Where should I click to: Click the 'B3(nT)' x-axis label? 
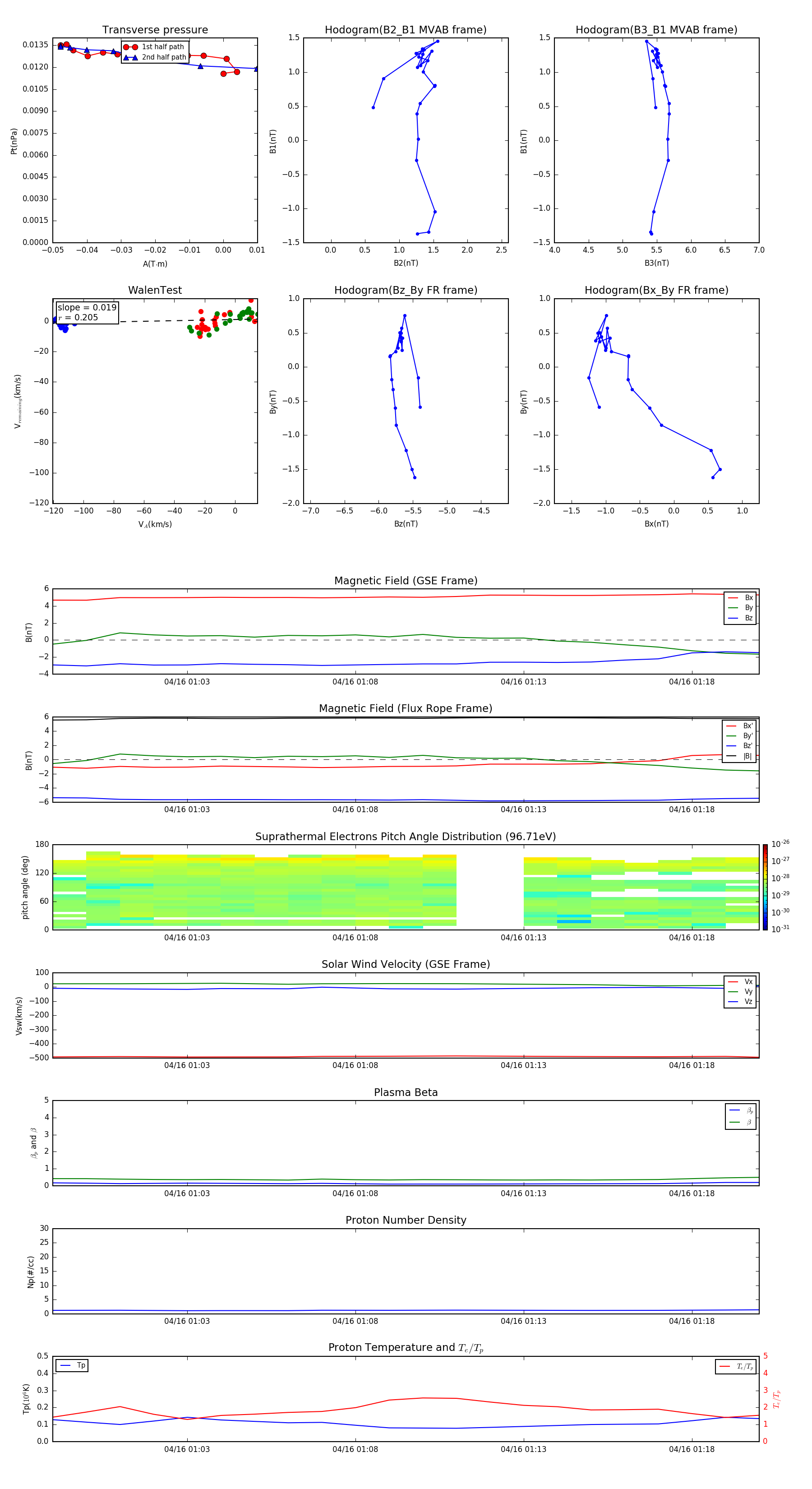[656, 263]
